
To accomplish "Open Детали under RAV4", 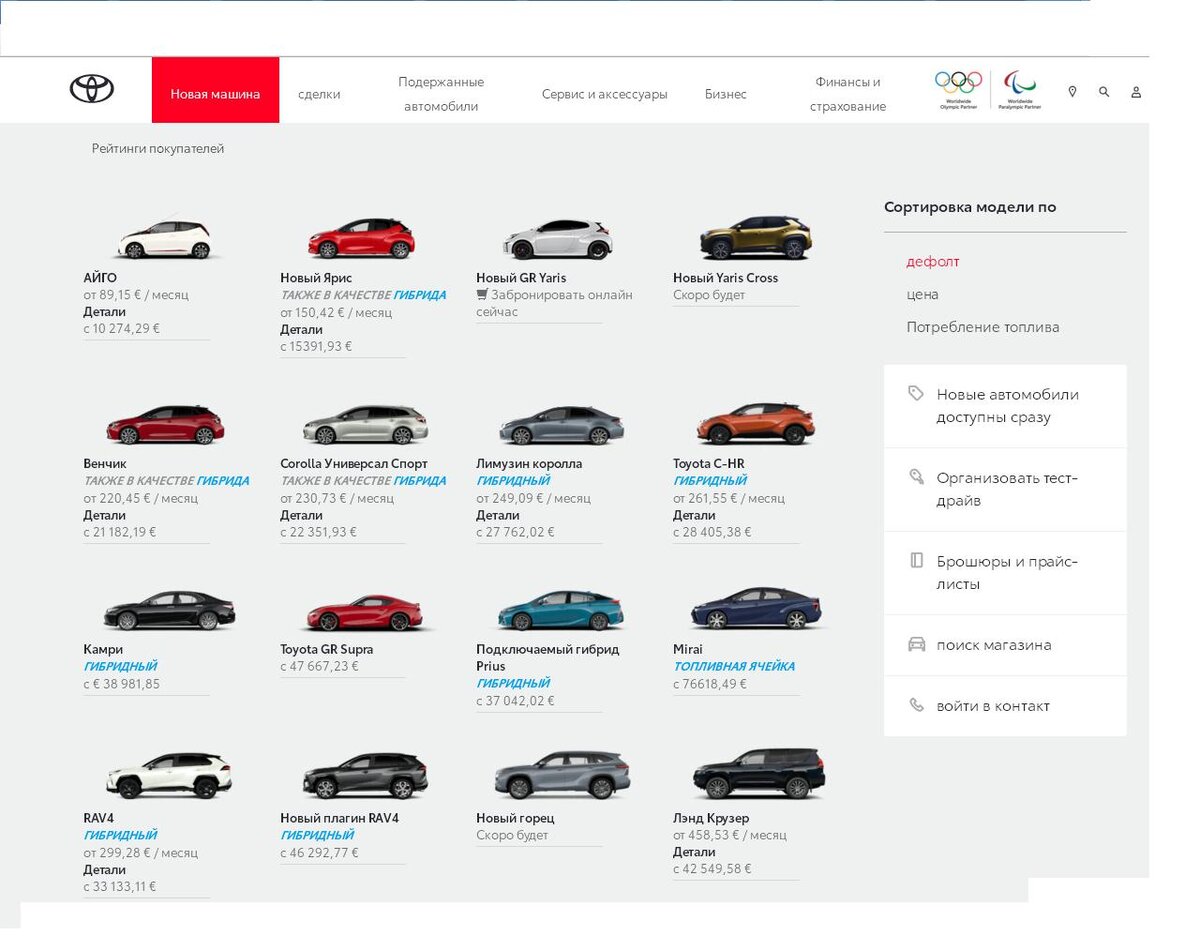I will 105,869.
